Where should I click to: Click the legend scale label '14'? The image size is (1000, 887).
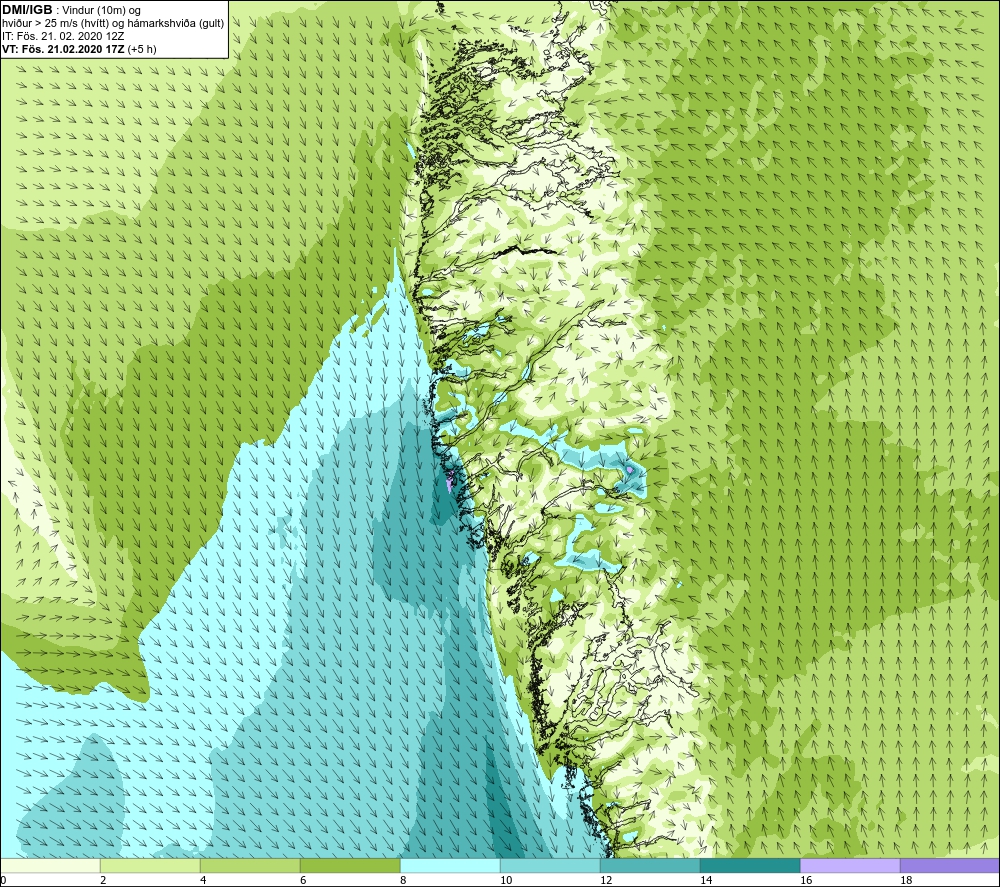click(x=706, y=881)
